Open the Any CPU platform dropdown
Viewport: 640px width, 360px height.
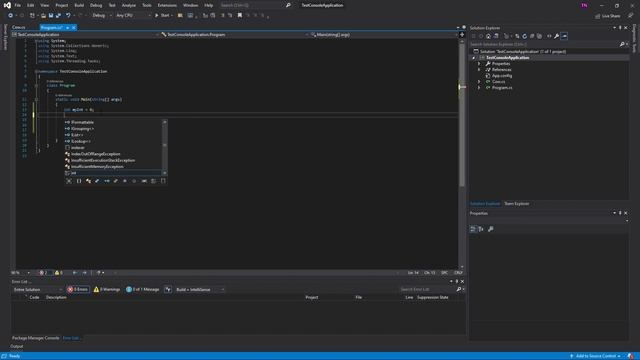point(133,16)
